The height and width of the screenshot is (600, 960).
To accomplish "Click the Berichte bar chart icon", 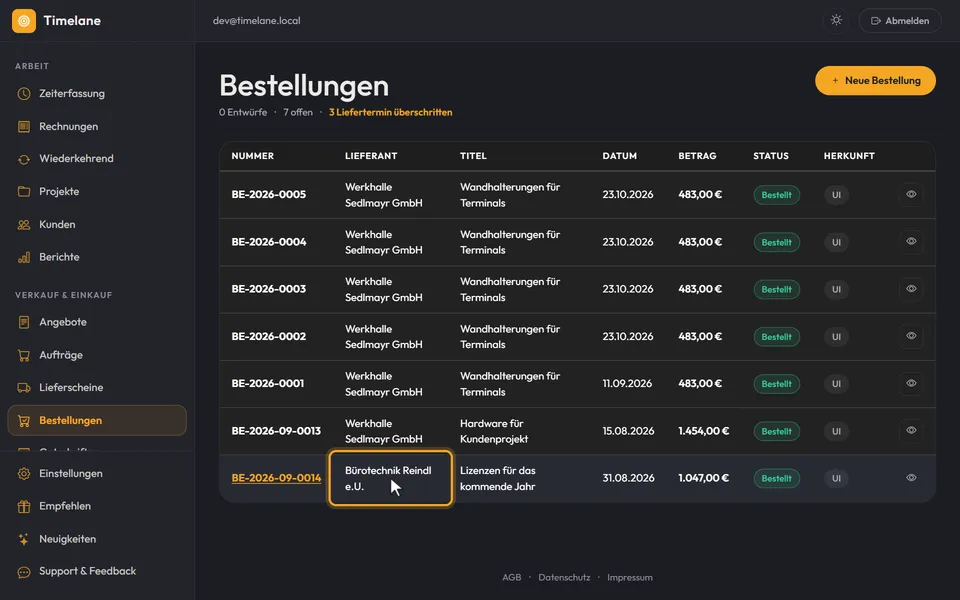I will point(24,257).
